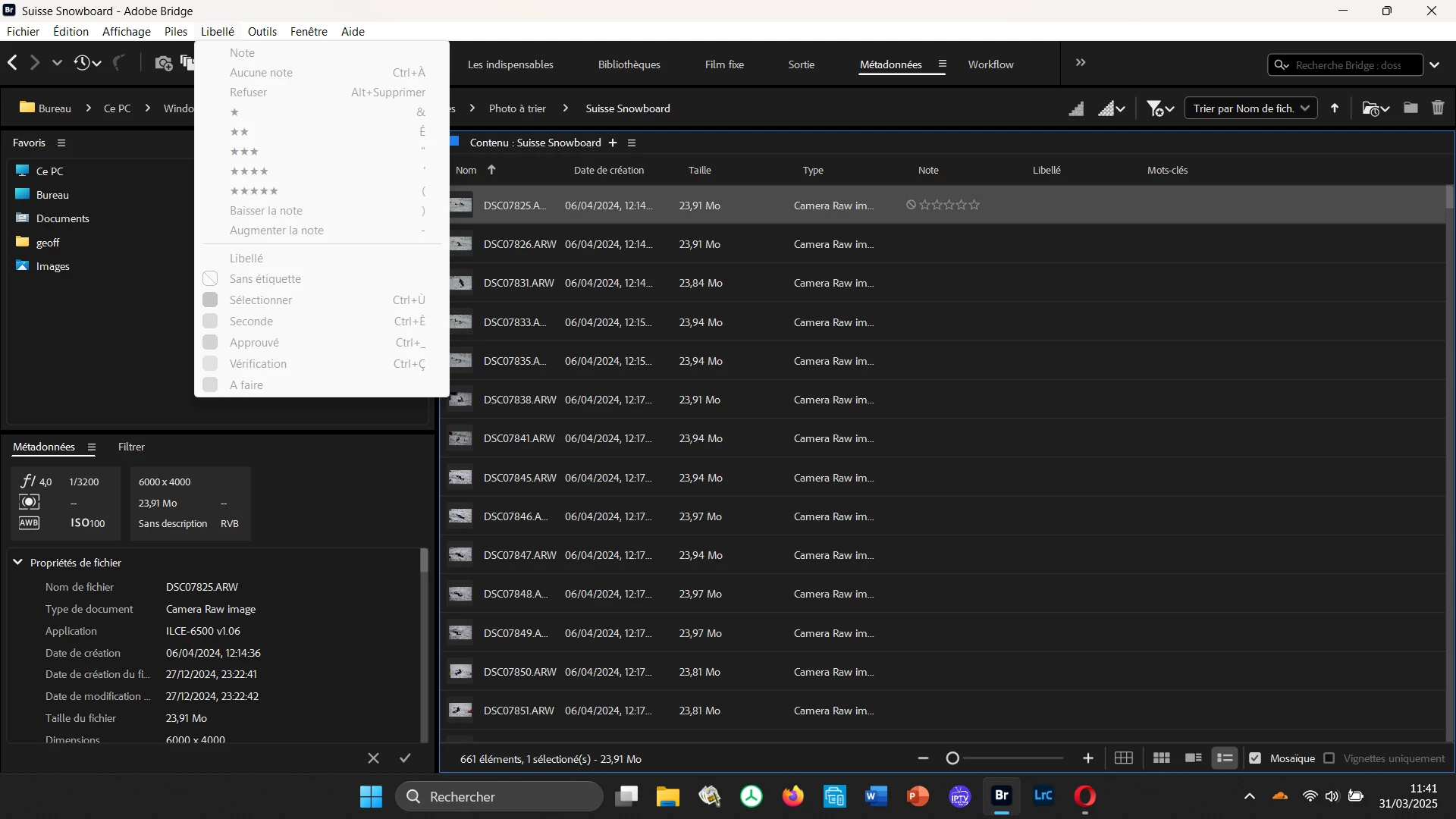The width and height of the screenshot is (1456, 819).
Task: Open the Workflow workspace
Action: click(990, 64)
